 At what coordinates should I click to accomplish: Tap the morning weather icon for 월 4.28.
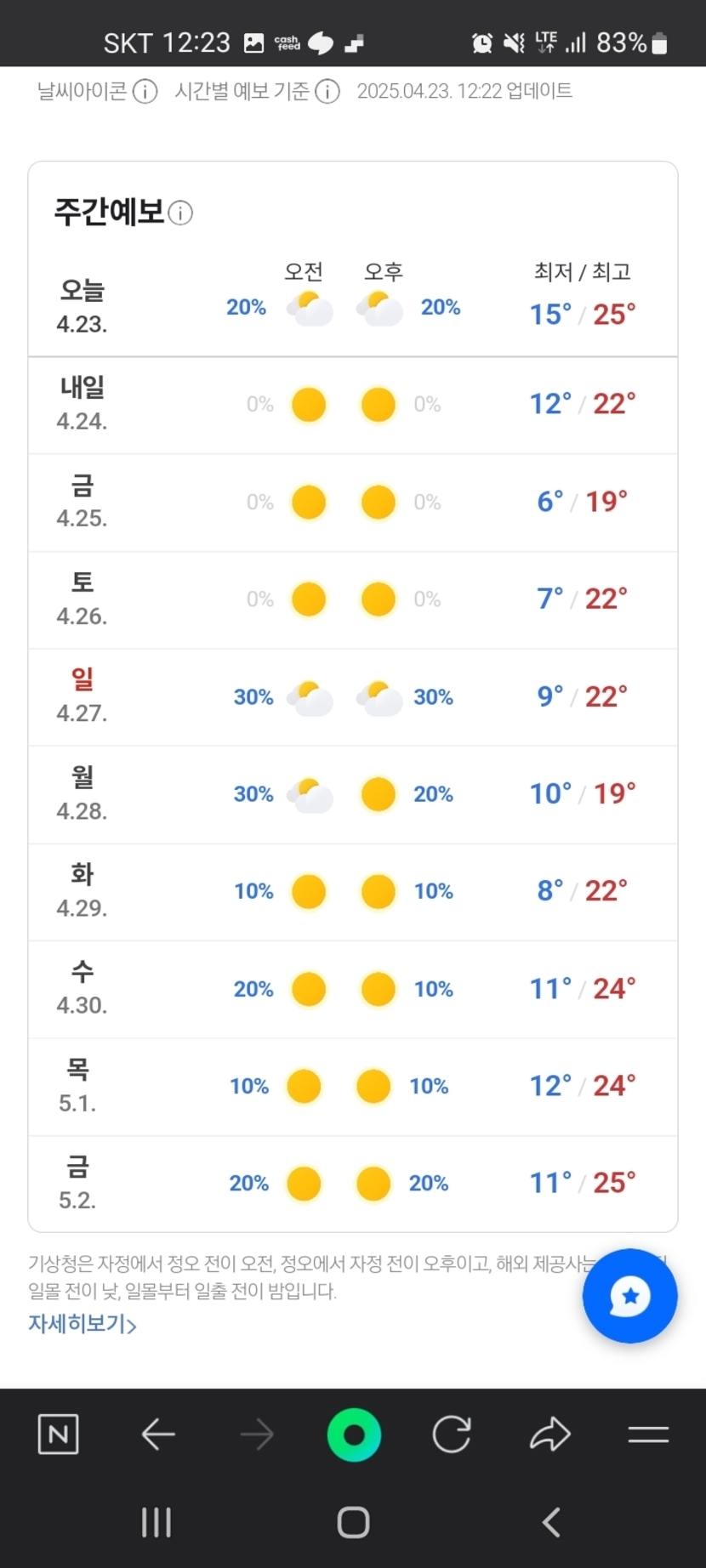310,795
